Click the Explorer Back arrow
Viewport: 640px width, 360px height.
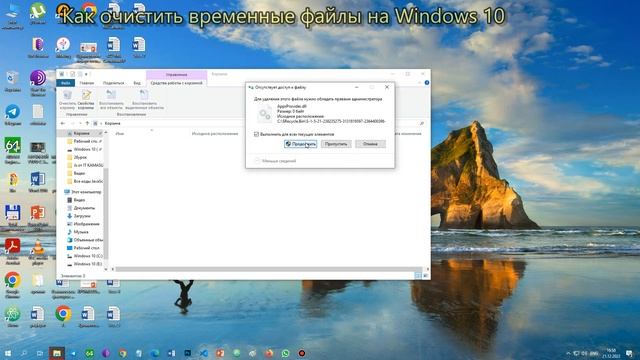pyautogui.click(x=63, y=123)
